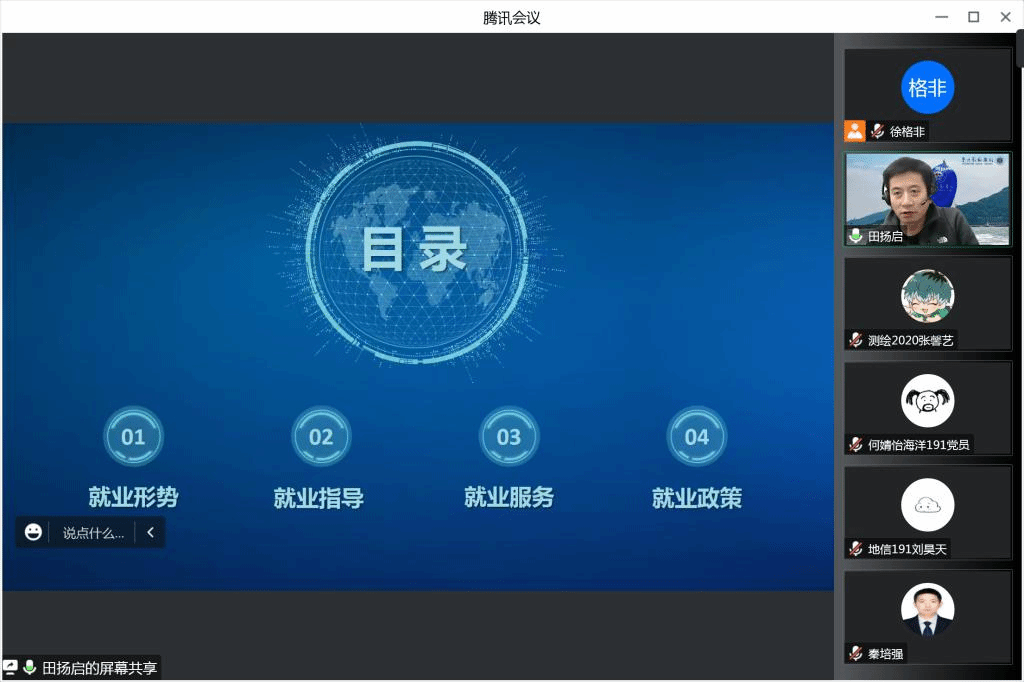Maximize the 腾讯会议 window
Image resolution: width=1024 pixels, height=682 pixels.
(973, 17)
